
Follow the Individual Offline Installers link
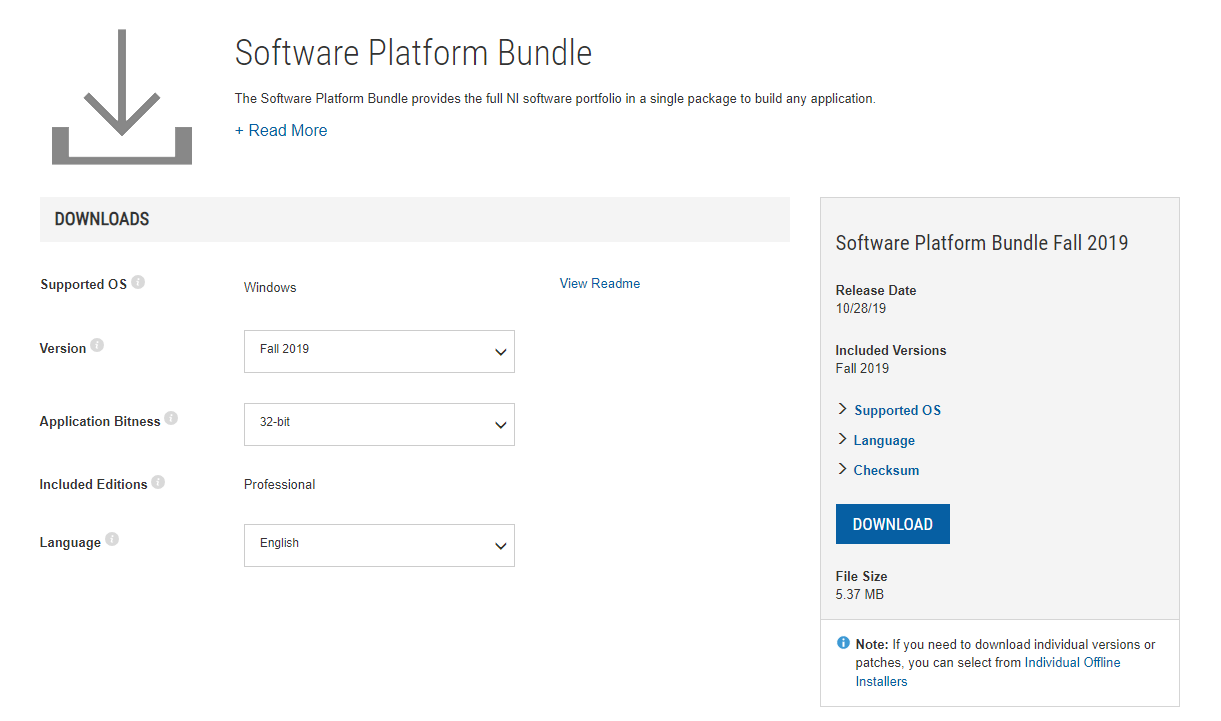click(1072, 663)
